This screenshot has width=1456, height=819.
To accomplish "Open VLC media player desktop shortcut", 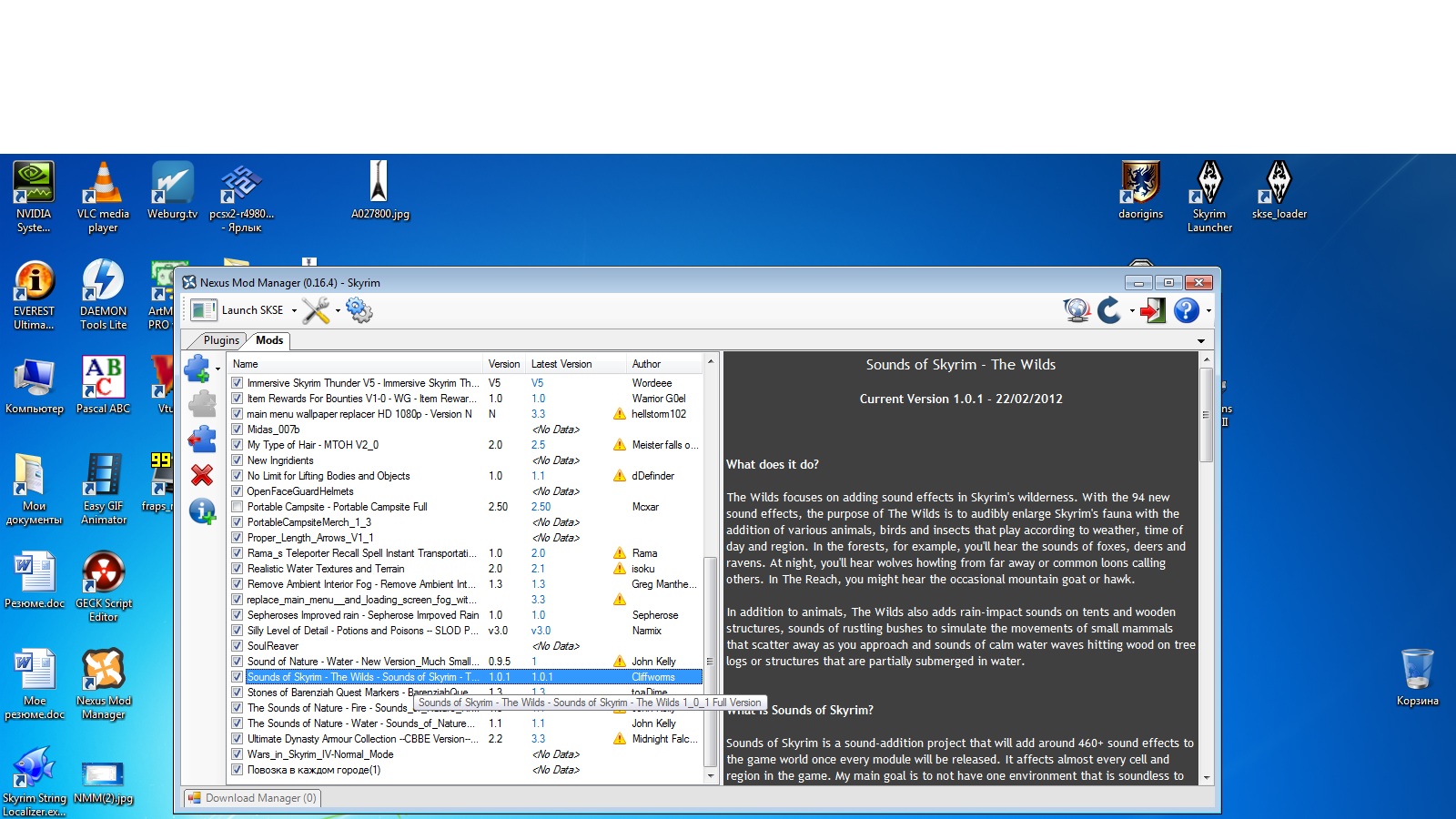I will tap(103, 197).
